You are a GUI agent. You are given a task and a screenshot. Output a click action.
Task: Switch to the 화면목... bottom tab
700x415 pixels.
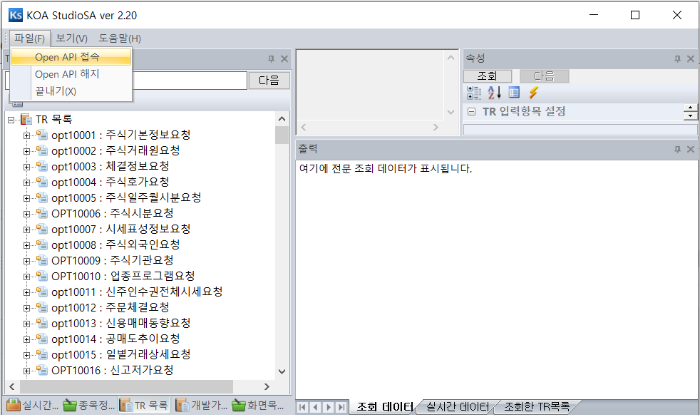[258, 405]
